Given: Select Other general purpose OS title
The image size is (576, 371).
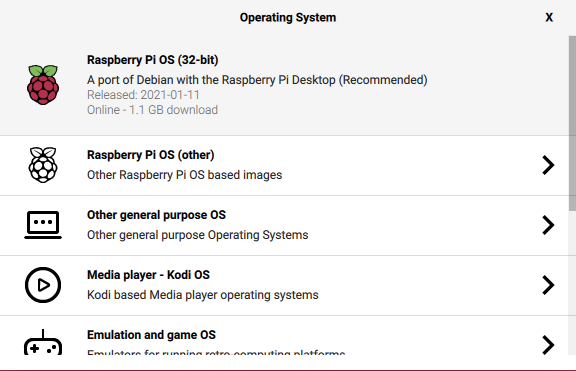Looking at the screenshot, I should (x=156, y=215).
